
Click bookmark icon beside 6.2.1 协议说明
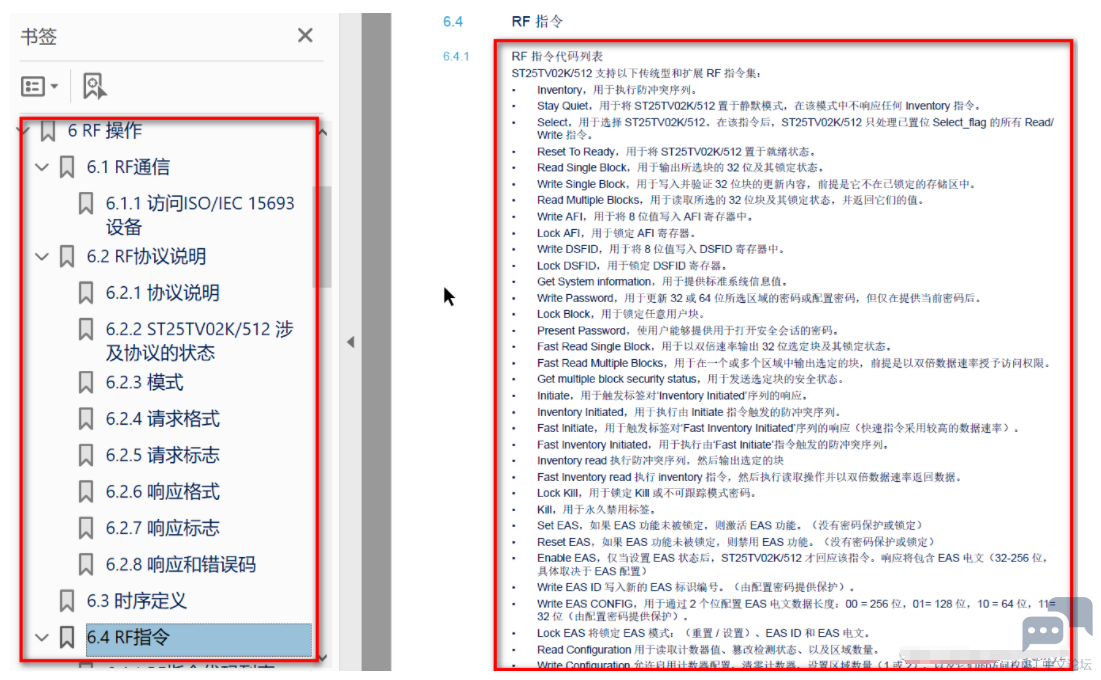[x=86, y=293]
